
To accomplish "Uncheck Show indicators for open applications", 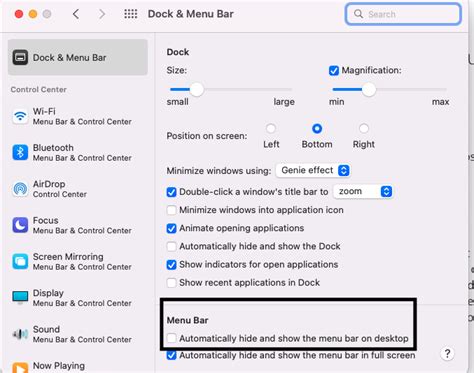I will [x=171, y=265].
